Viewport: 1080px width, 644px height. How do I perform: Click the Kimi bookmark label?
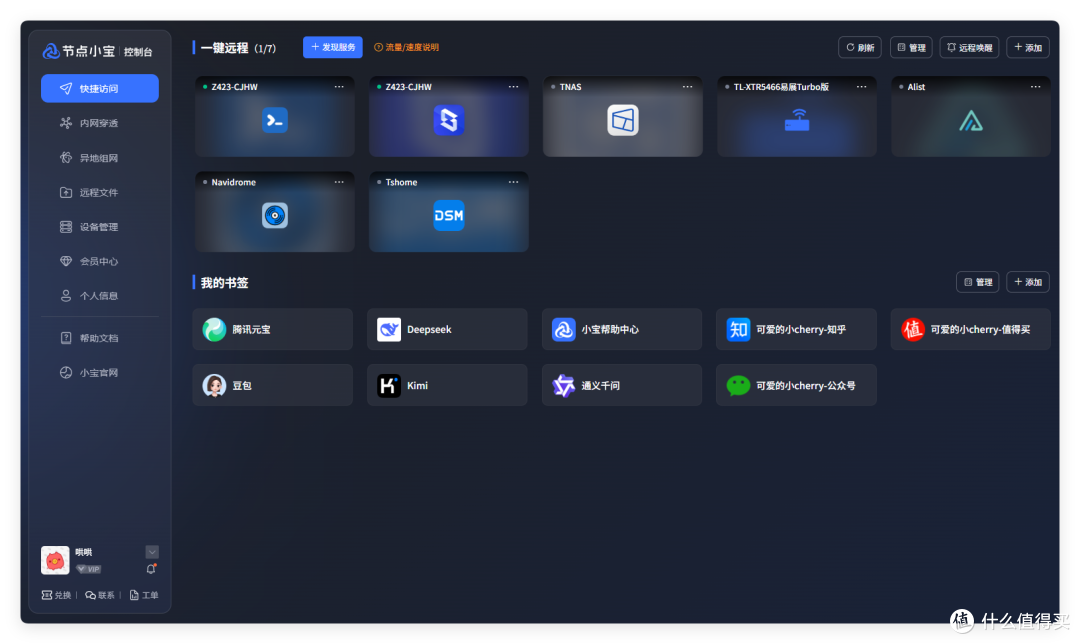(417, 385)
